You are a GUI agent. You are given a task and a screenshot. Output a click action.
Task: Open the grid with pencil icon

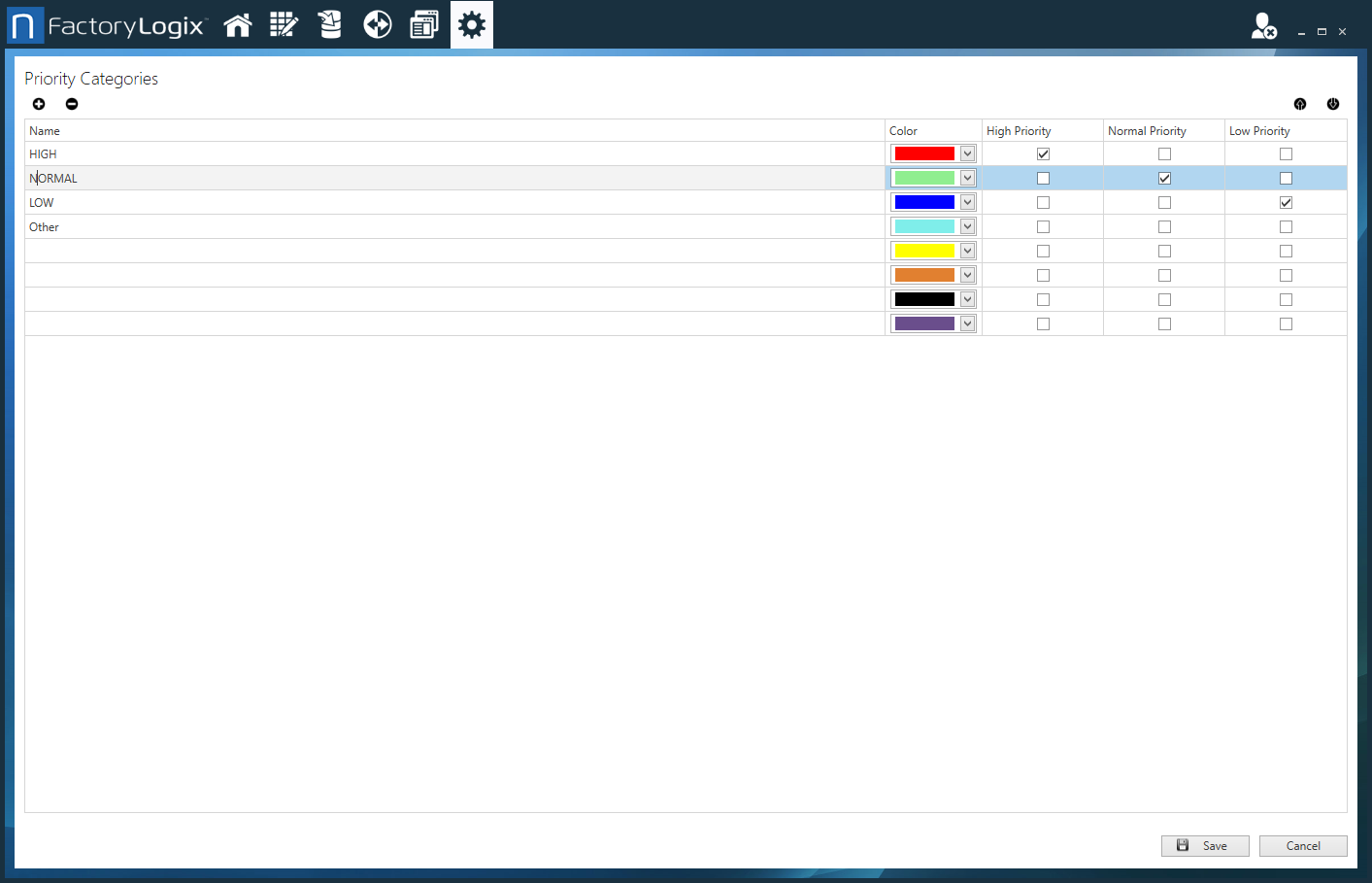click(284, 25)
